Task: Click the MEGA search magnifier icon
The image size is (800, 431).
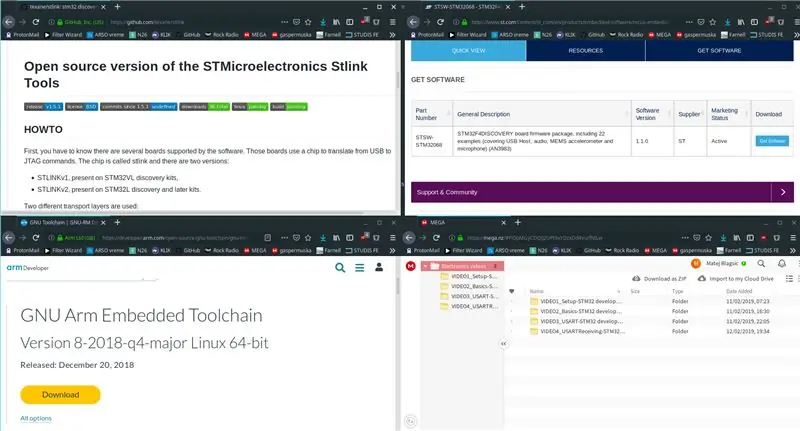Action: click(761, 264)
